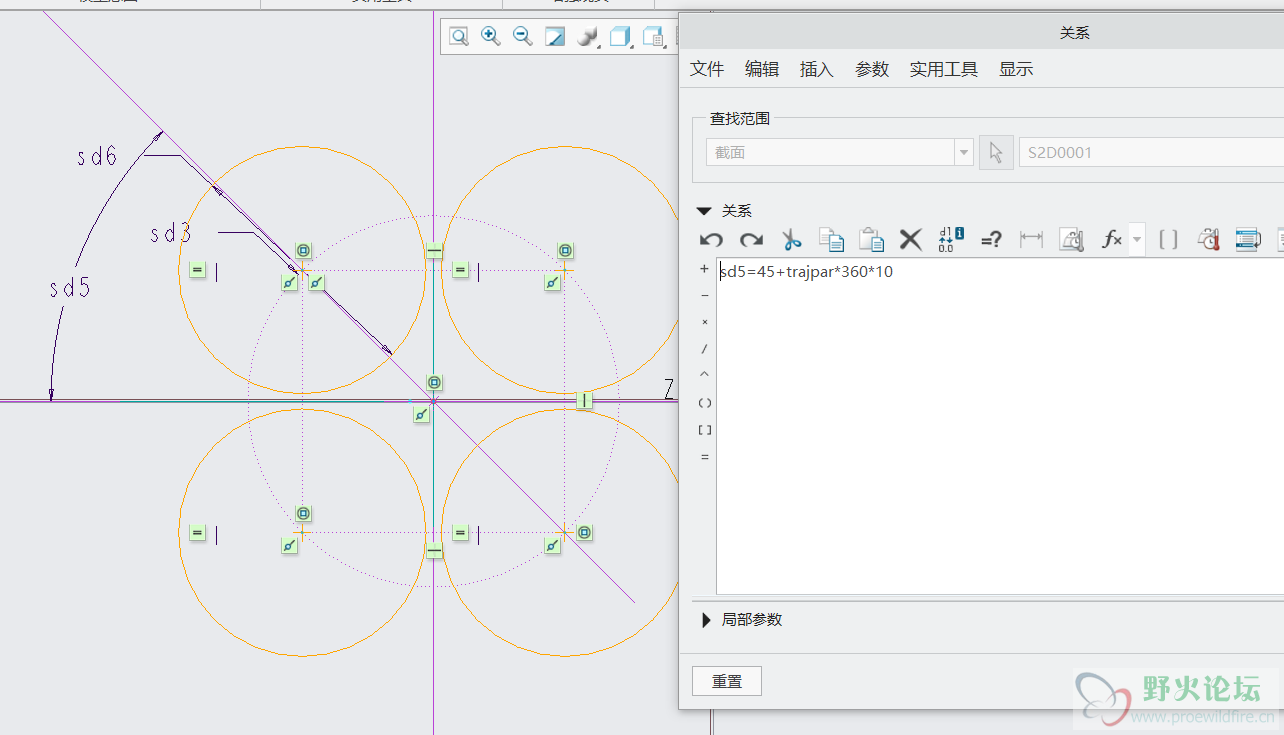Open the 实用工具 menu
1284x735 pixels.
tap(944, 69)
